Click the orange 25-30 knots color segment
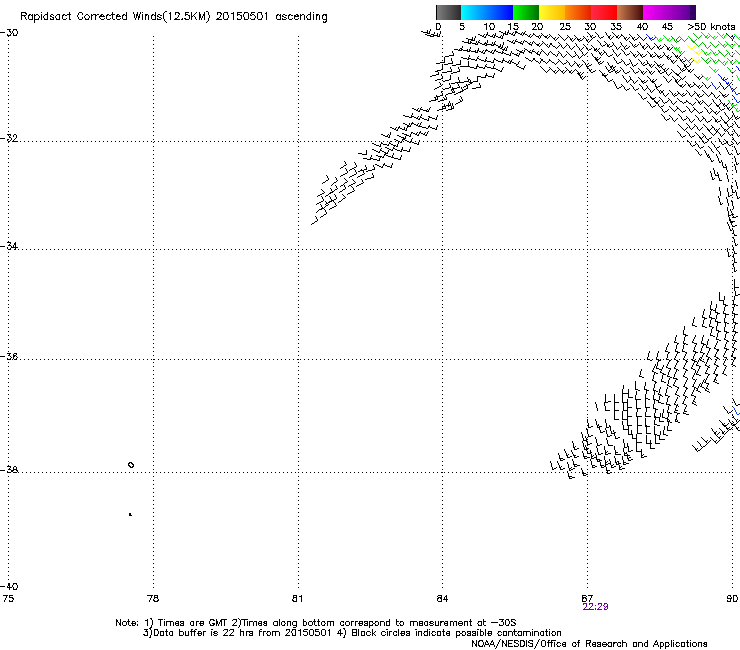The image size is (740, 650). pyautogui.click(x=578, y=12)
